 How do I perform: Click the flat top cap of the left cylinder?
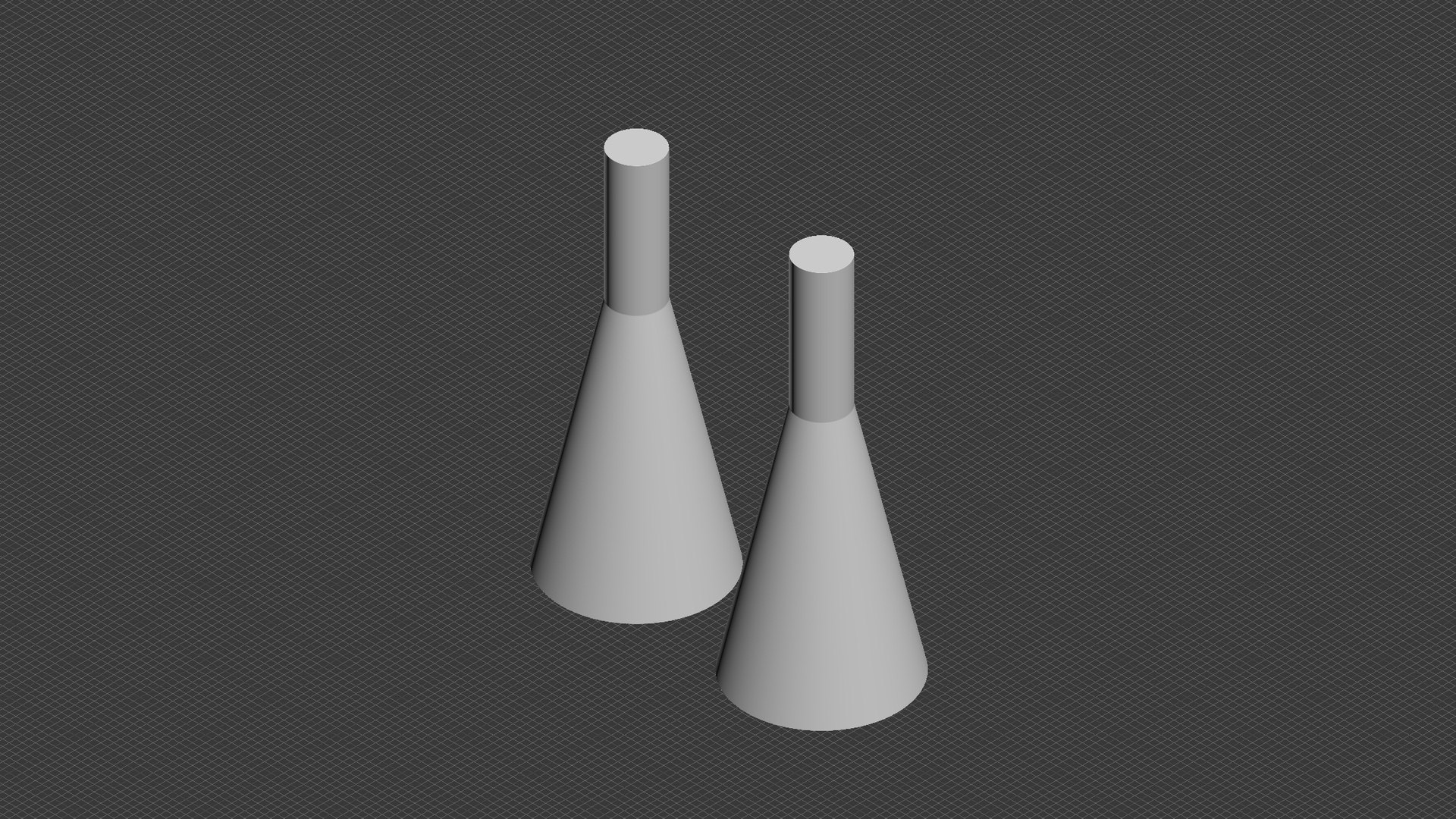pos(637,147)
